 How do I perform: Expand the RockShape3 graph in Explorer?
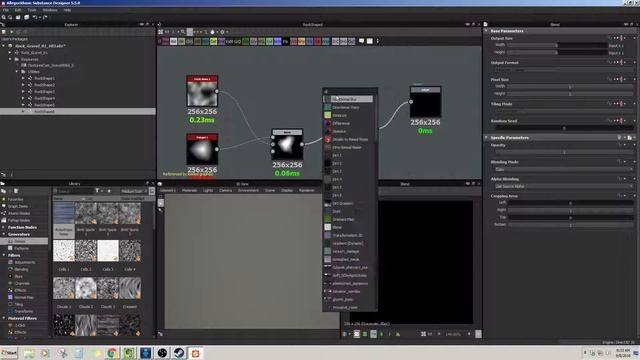[23, 91]
